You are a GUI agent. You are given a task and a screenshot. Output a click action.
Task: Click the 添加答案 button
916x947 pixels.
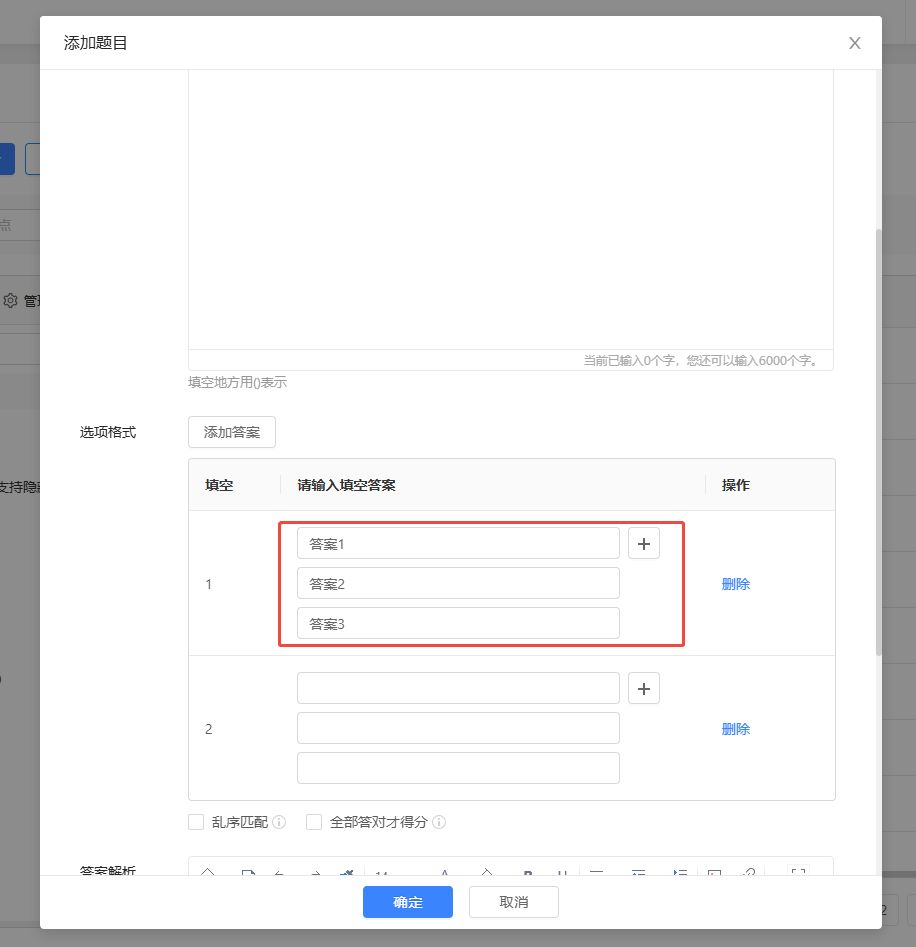pyautogui.click(x=232, y=432)
